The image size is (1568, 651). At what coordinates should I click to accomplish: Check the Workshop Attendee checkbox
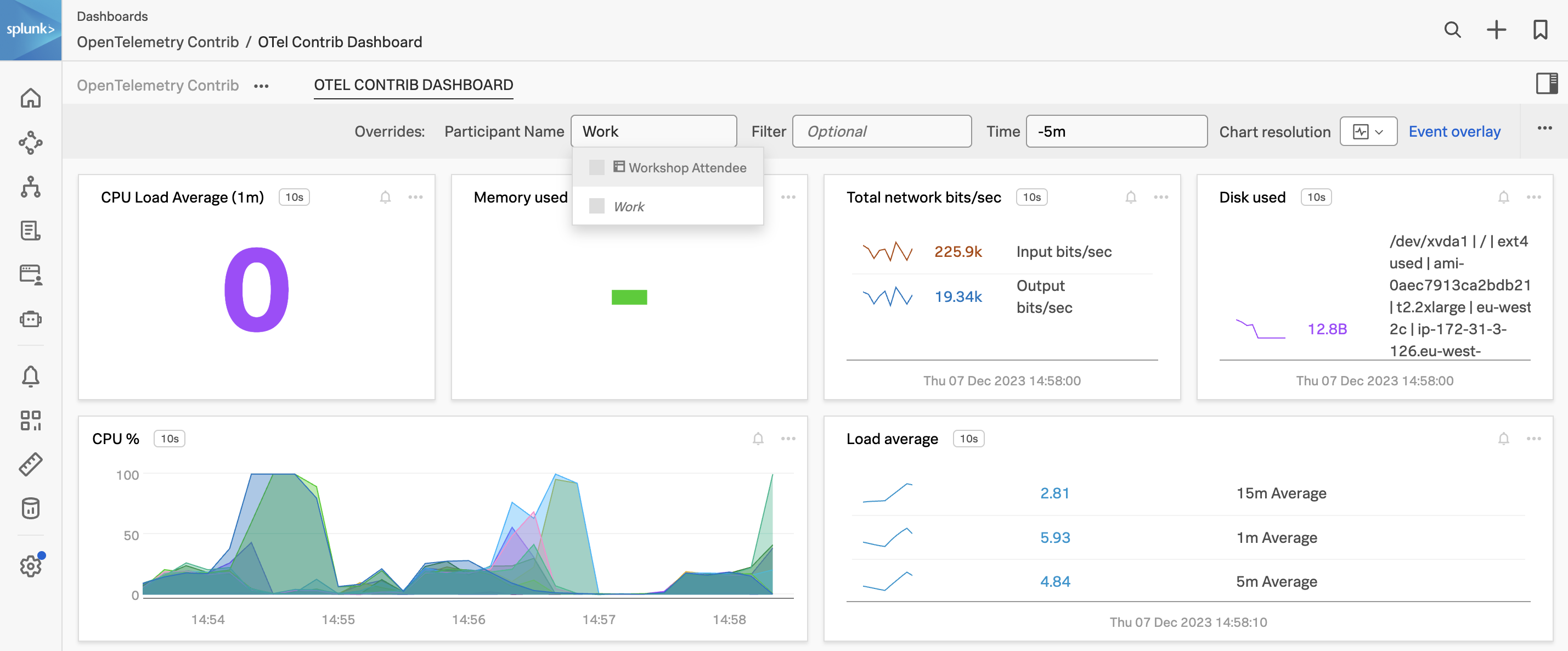(596, 167)
